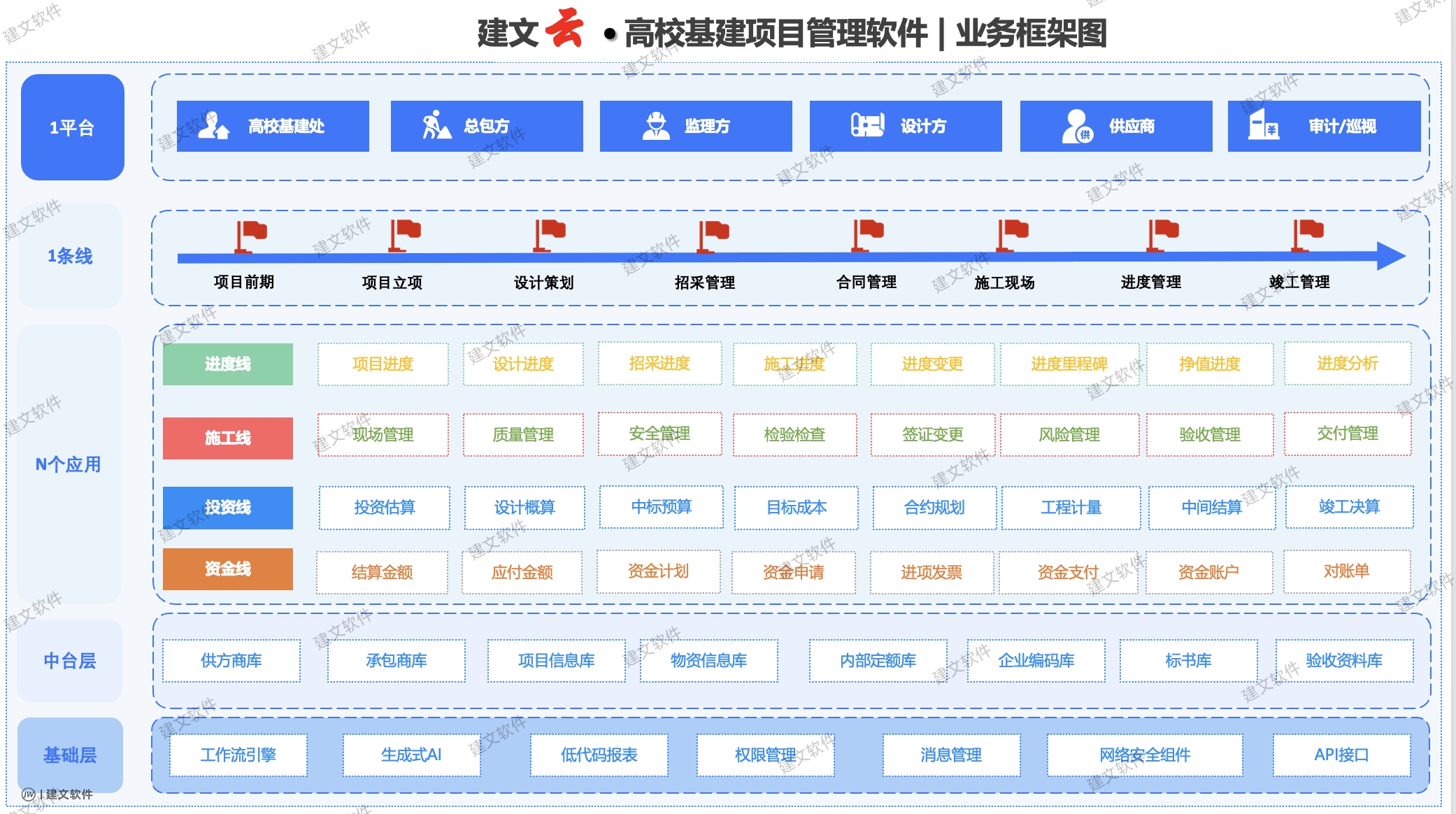Click the green 进度线 color label
Image resolution: width=1456 pixels, height=814 pixels.
click(x=228, y=364)
